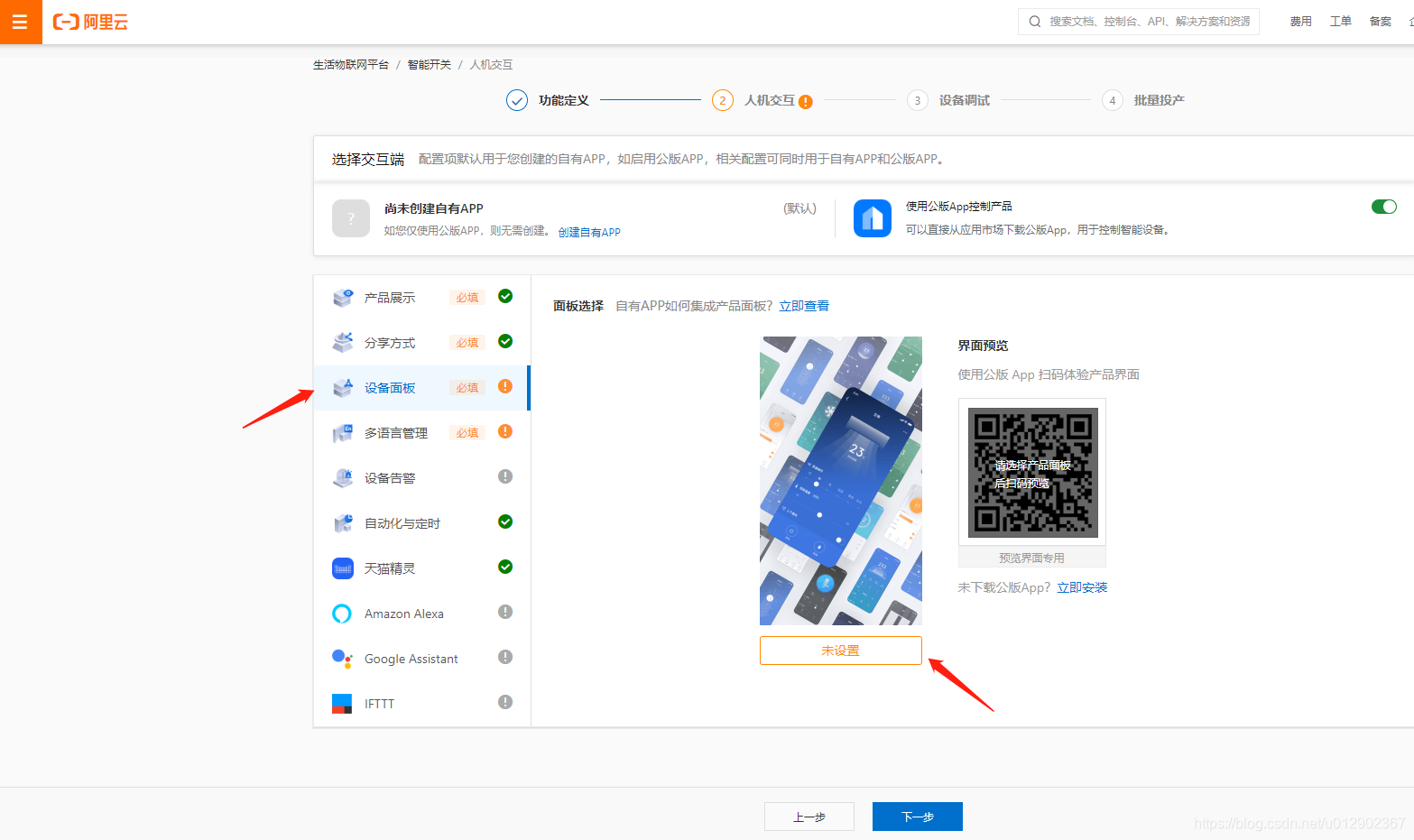The image size is (1414, 840).
Task: Click the device panel preview thumbnail
Action: click(x=841, y=481)
